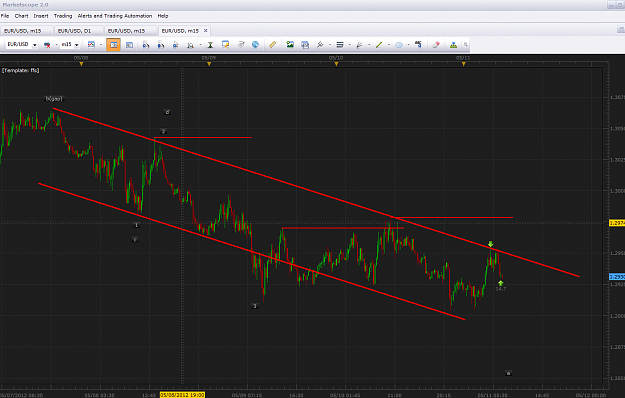Click the highlighted 05/08/2012 19:00 time label
Screen dimensions: 625x398
pyautogui.click(x=182, y=395)
